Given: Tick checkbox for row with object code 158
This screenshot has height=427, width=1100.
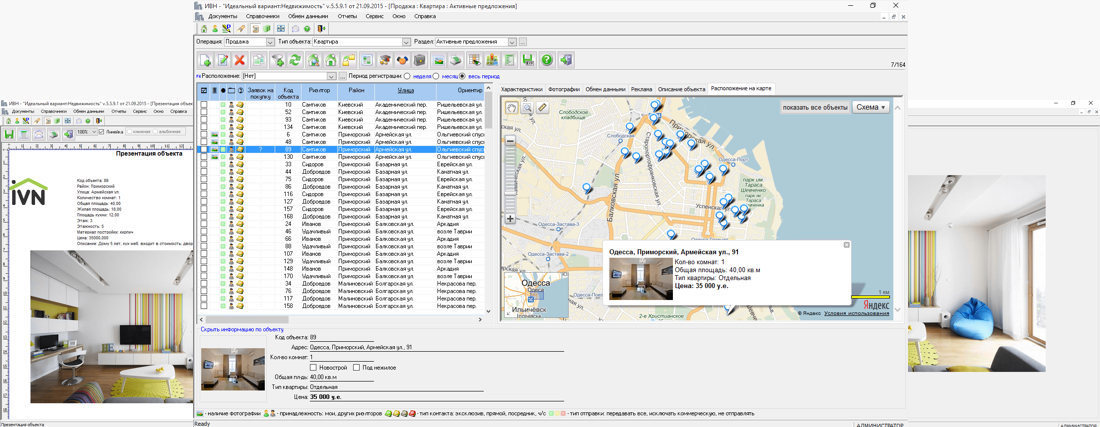Looking at the screenshot, I should pyautogui.click(x=204, y=306).
